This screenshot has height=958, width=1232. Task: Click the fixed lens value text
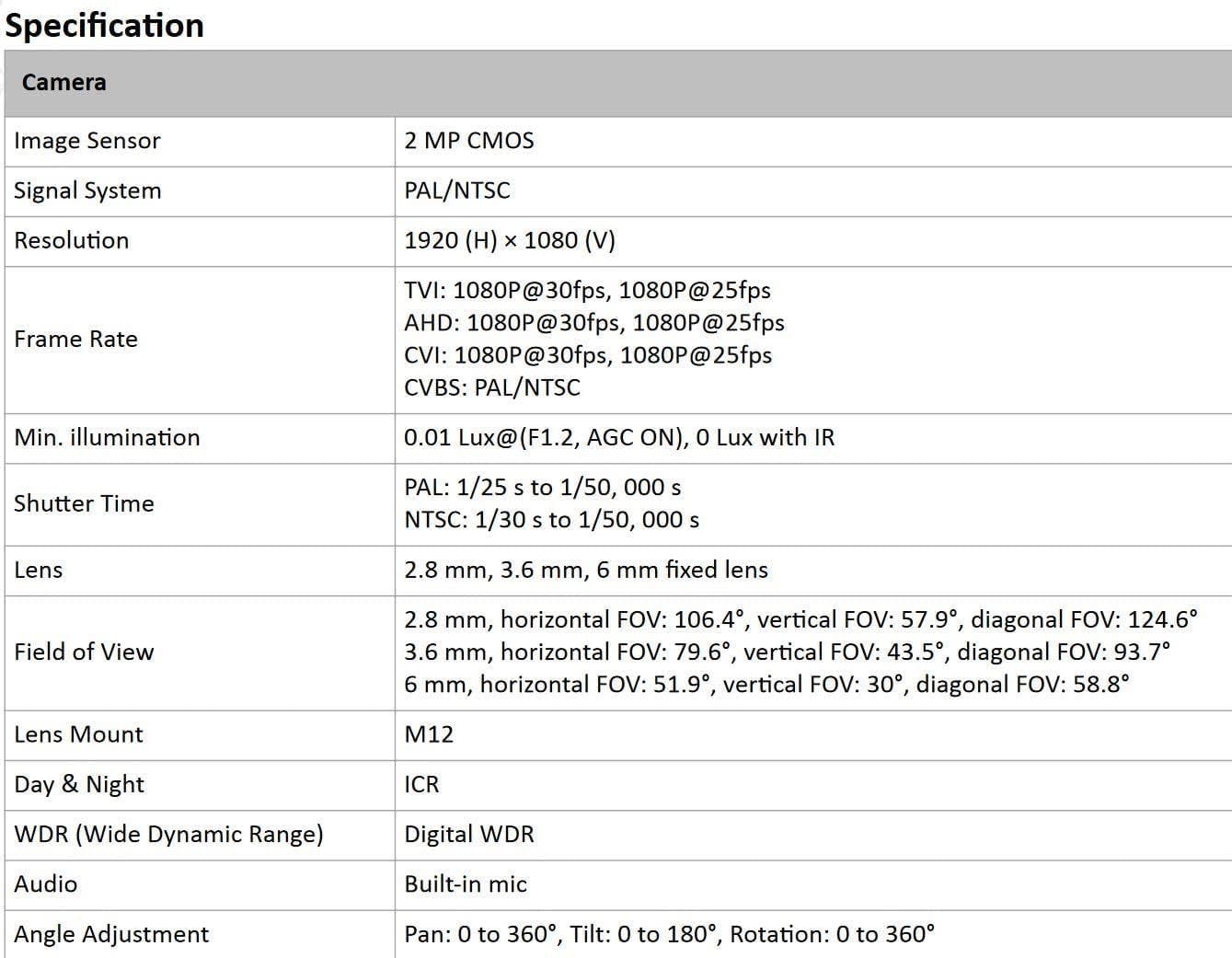[x=586, y=570]
